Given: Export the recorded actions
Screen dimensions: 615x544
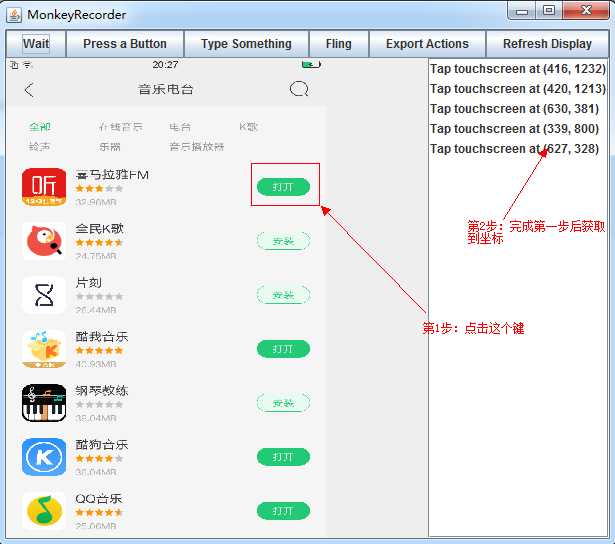Looking at the screenshot, I should [427, 44].
